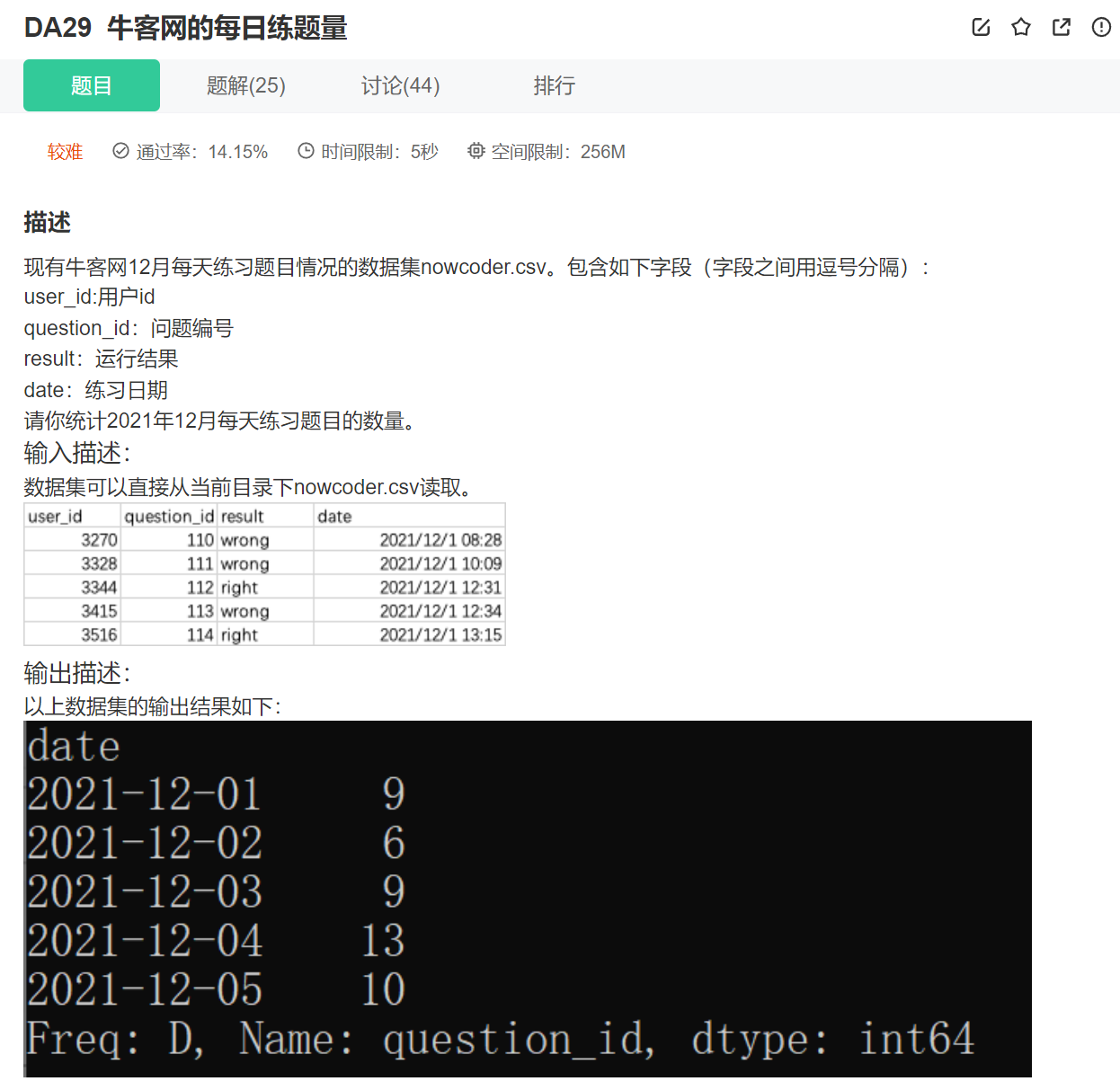This screenshot has width=1120, height=1090.
Task: Favorite this problem with star icon
Action: (1021, 27)
